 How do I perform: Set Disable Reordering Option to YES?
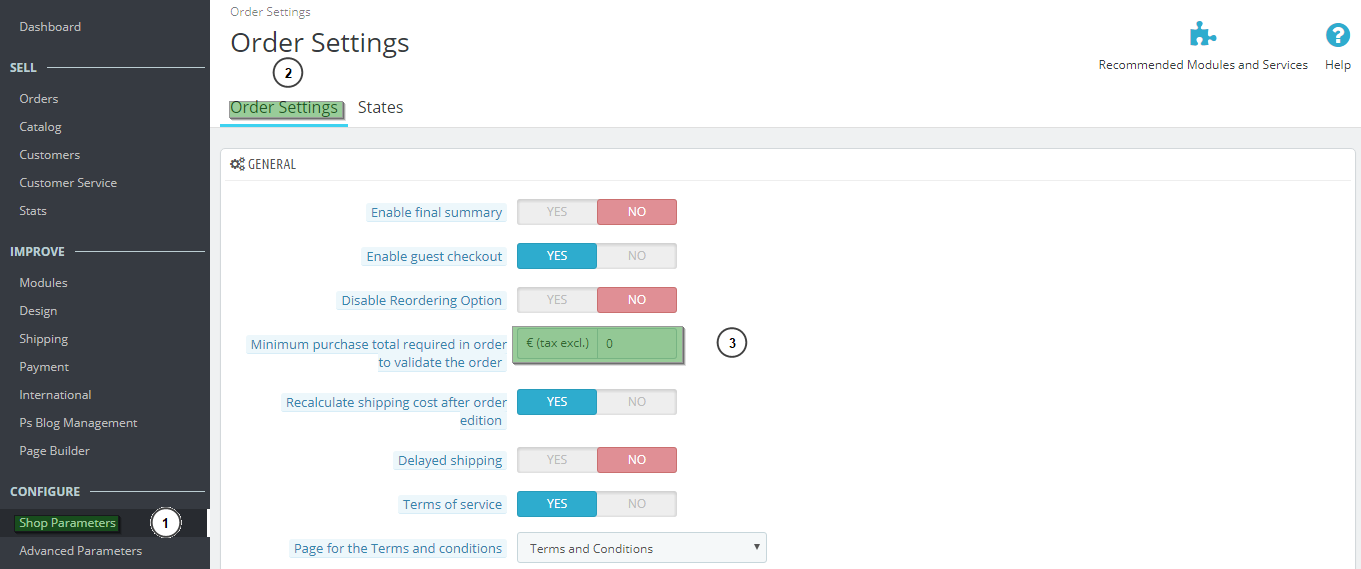click(x=557, y=300)
